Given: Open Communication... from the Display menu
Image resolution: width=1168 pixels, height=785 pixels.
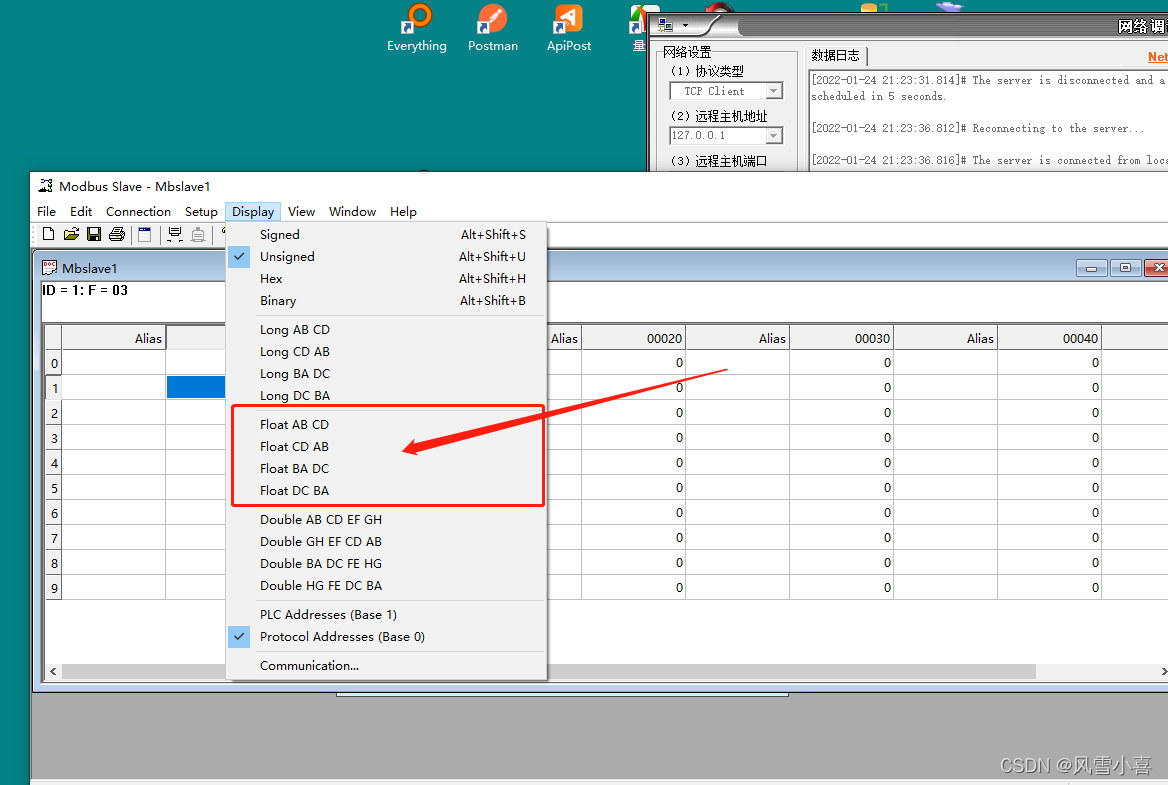Looking at the screenshot, I should [309, 666].
